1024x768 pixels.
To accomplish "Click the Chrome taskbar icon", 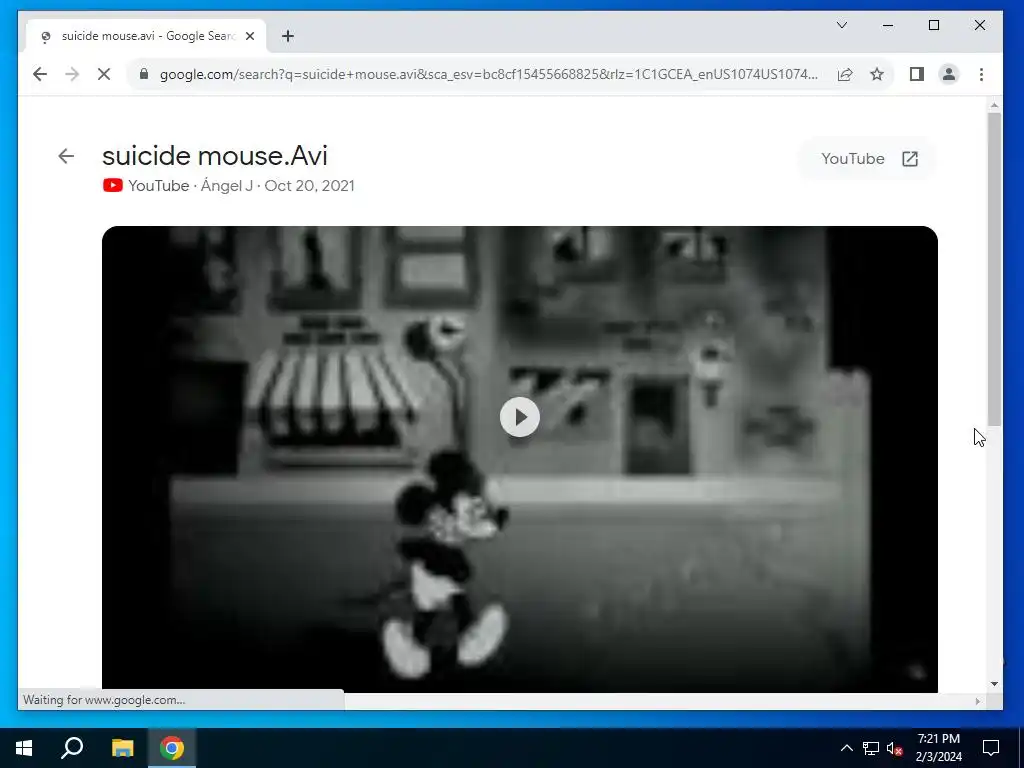I will [172, 748].
